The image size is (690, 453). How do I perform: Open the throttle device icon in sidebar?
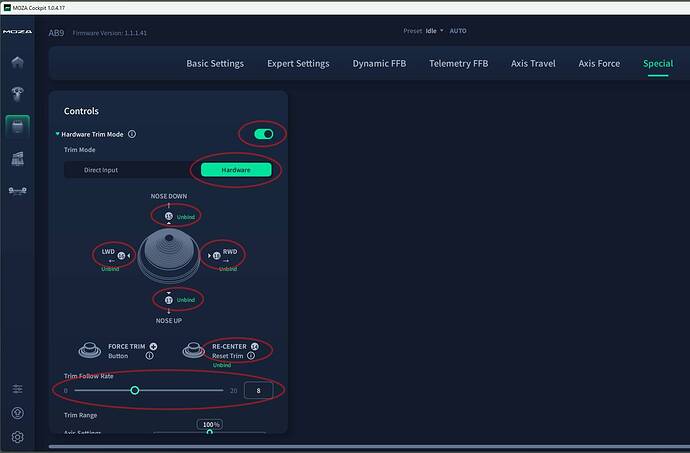click(x=17, y=158)
